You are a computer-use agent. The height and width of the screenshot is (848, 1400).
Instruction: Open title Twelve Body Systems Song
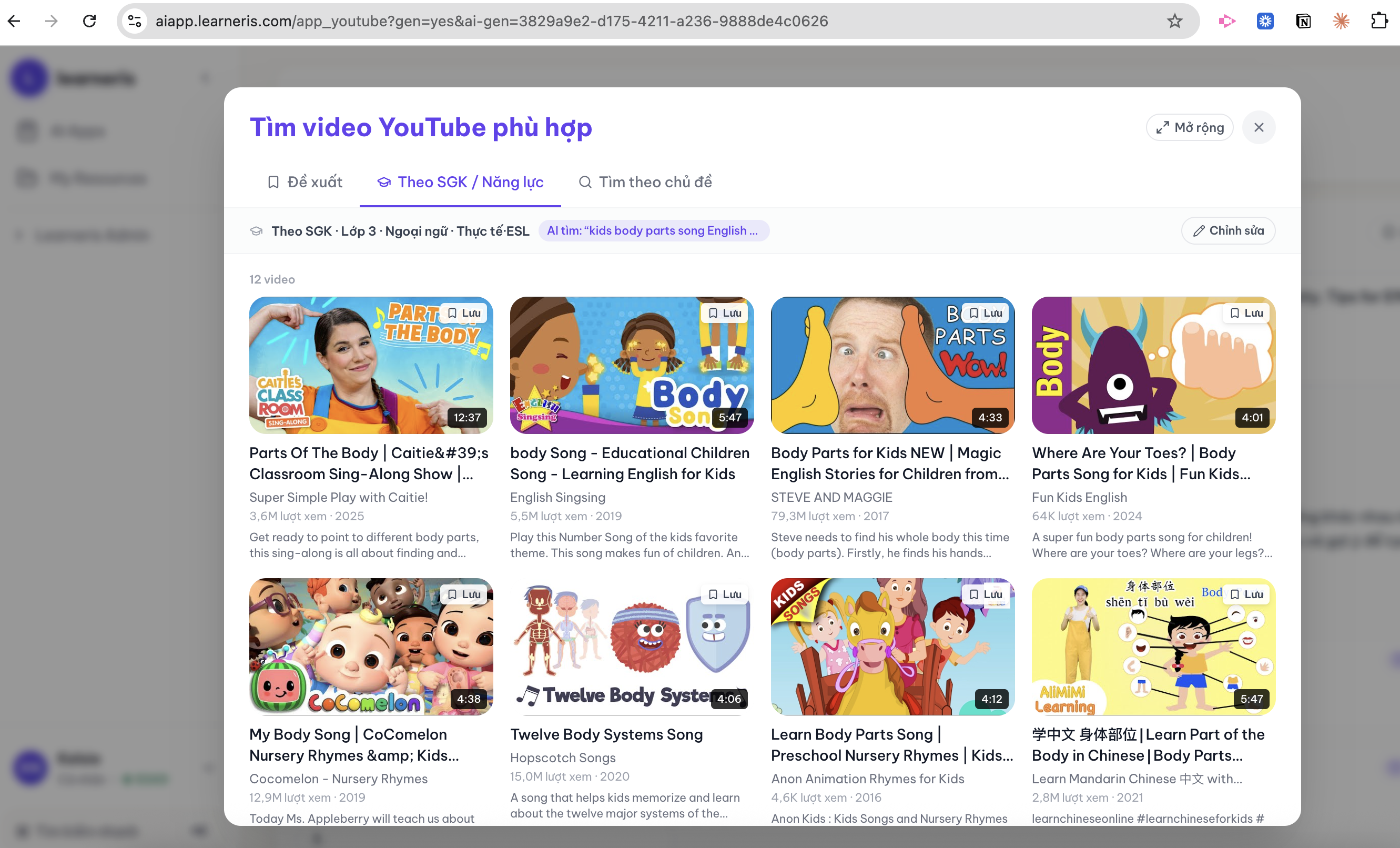coord(606,734)
